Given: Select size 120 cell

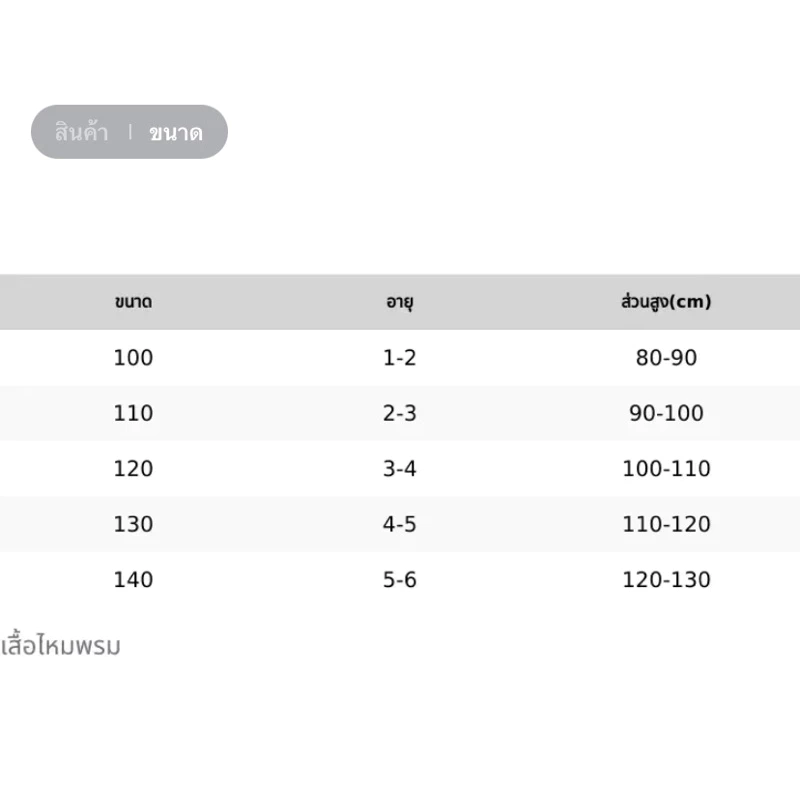Looking at the screenshot, I should point(133,469).
